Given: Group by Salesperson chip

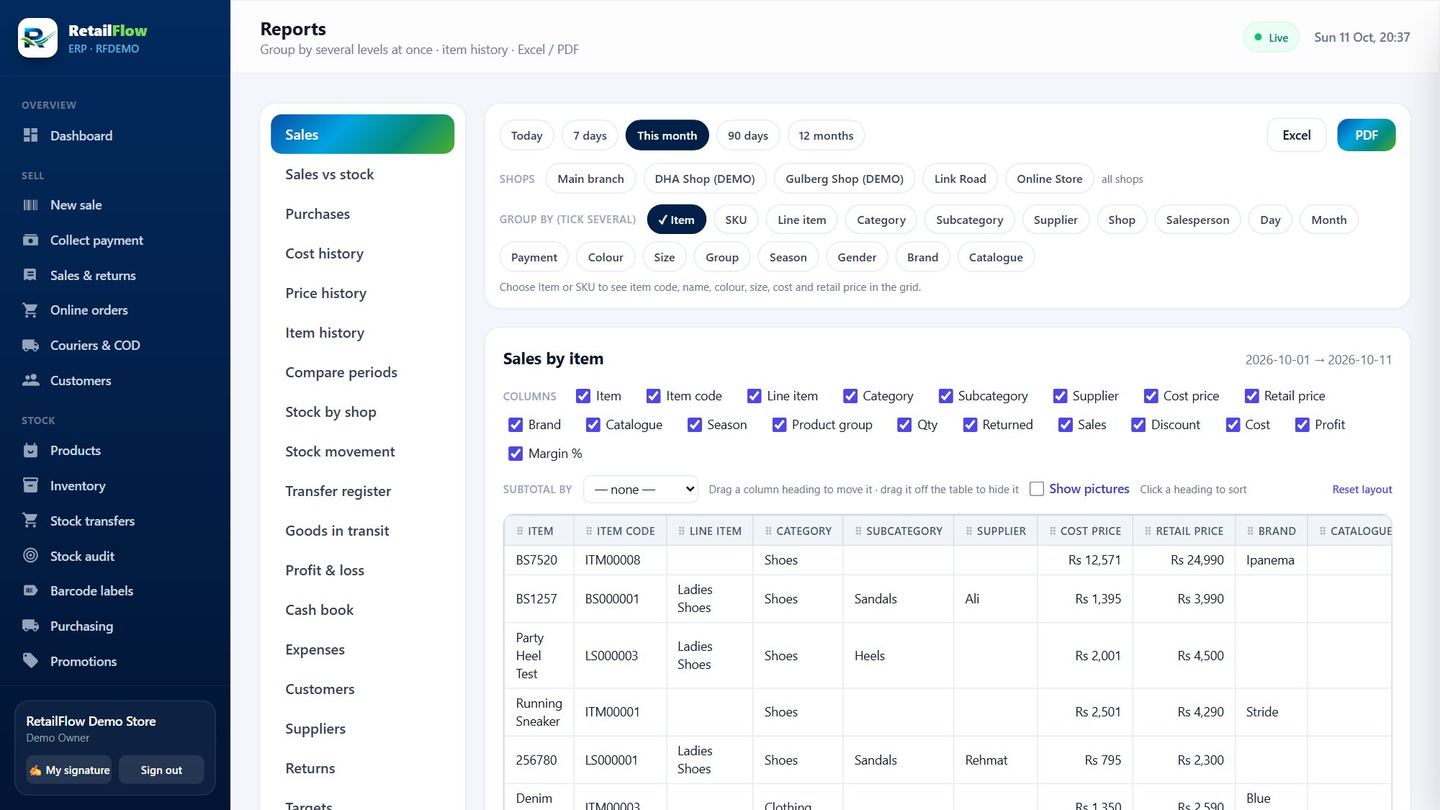Looking at the screenshot, I should click(1198, 220).
